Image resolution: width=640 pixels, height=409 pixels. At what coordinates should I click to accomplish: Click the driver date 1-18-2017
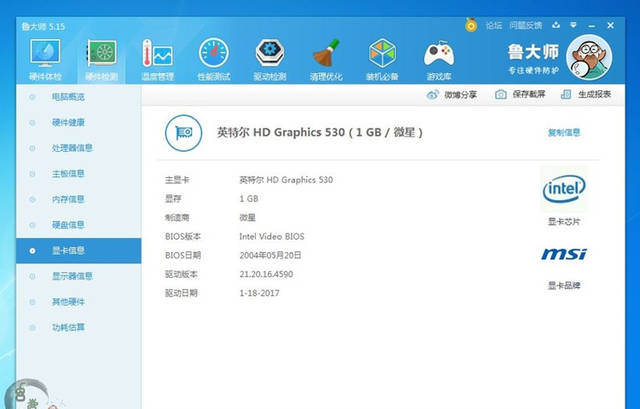259,293
